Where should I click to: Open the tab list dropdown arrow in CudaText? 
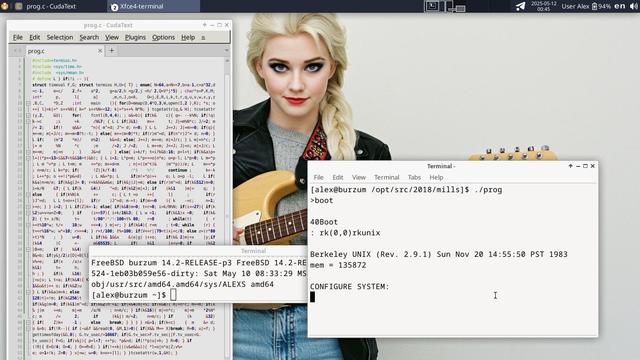[227, 51]
